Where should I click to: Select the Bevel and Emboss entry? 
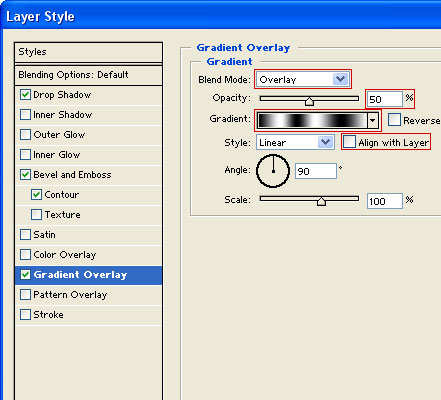point(89,175)
